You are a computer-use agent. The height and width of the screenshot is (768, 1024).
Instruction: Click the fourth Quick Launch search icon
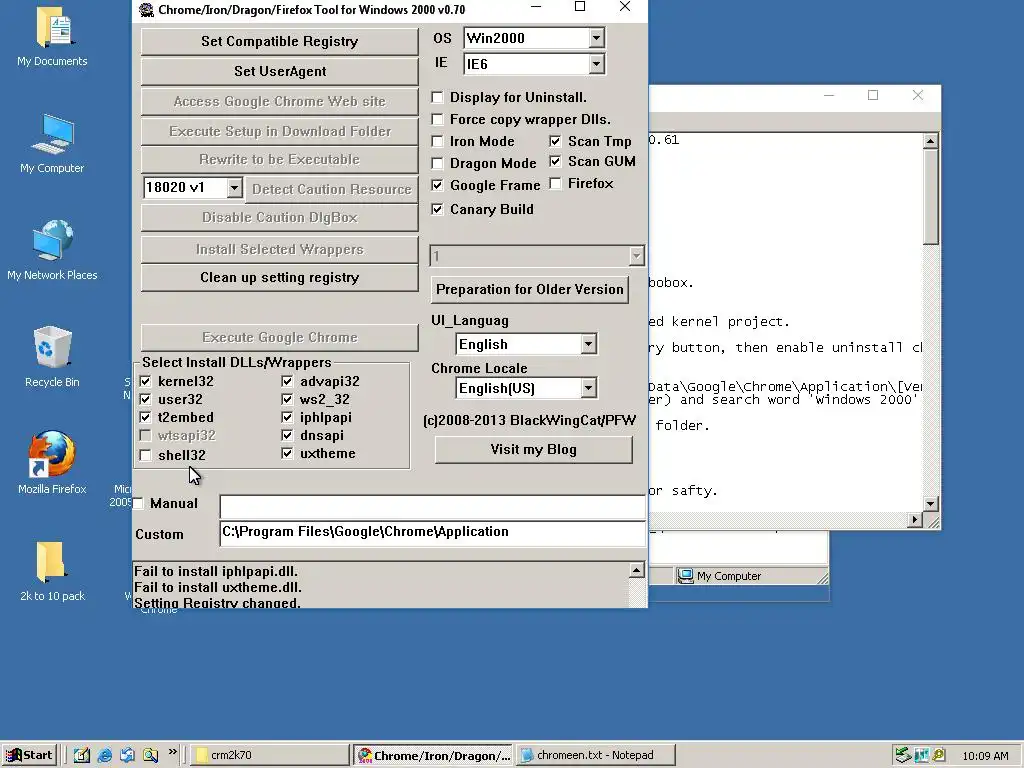150,755
